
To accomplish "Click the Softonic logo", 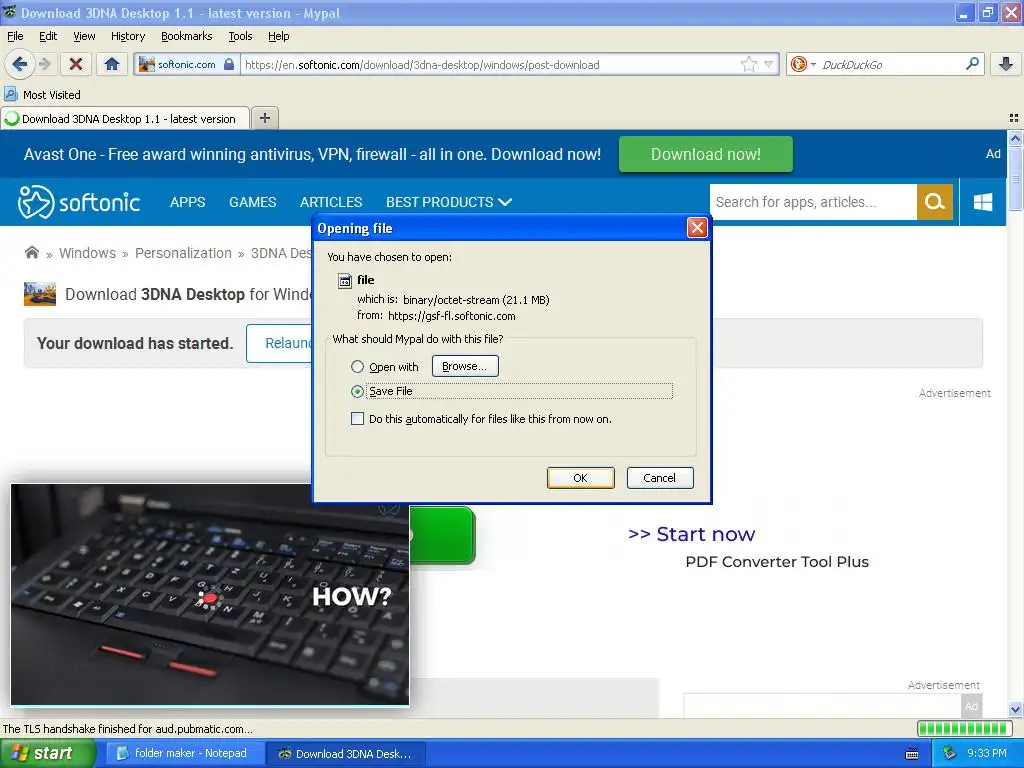I will click(78, 202).
